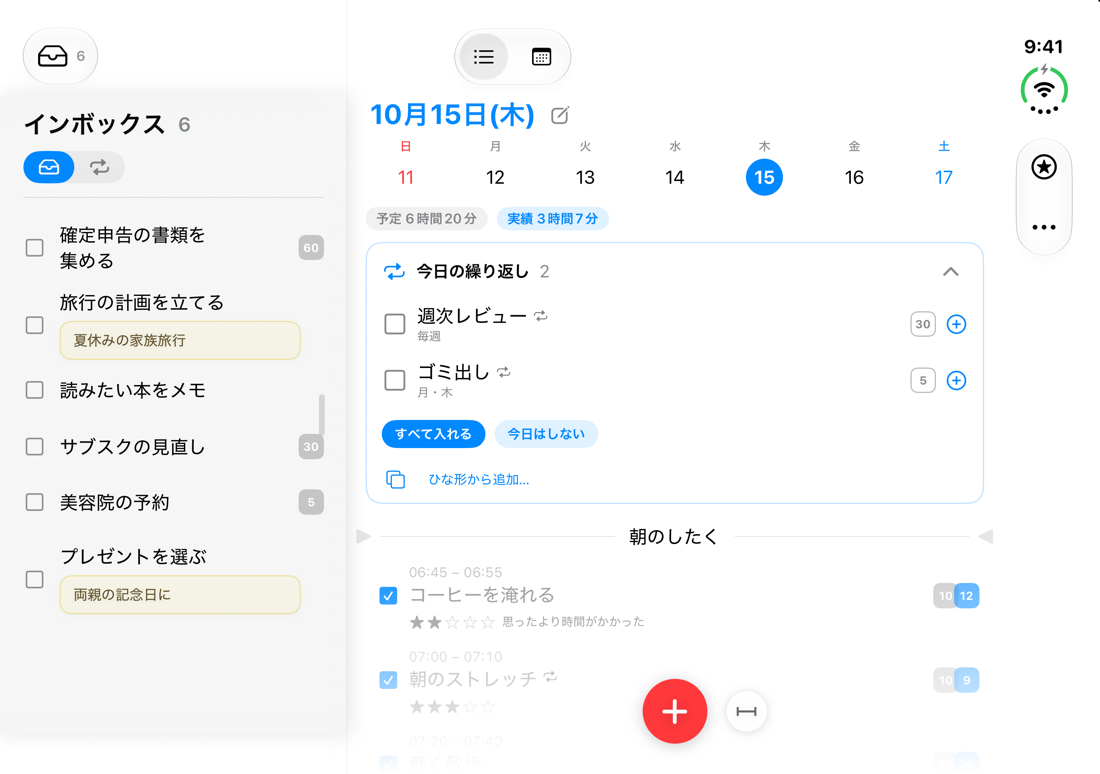Screen dimensions: 1100x774
Task: Check 確定申告の書類を集める checkbox
Action: point(34,248)
